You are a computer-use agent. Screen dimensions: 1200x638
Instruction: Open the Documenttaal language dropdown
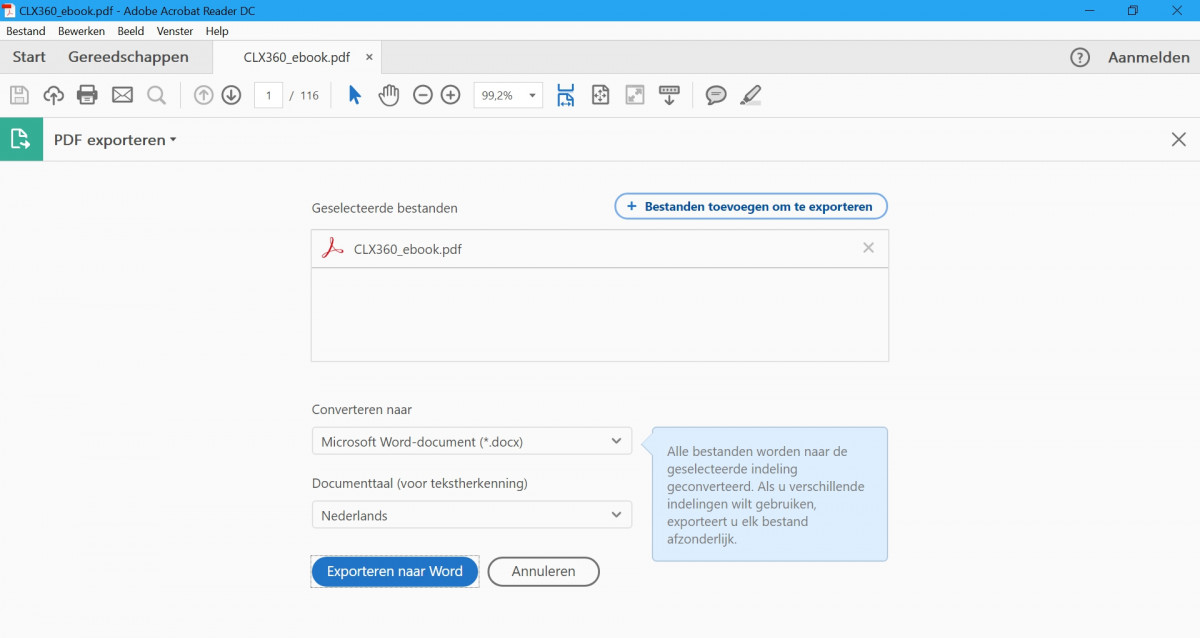point(472,515)
